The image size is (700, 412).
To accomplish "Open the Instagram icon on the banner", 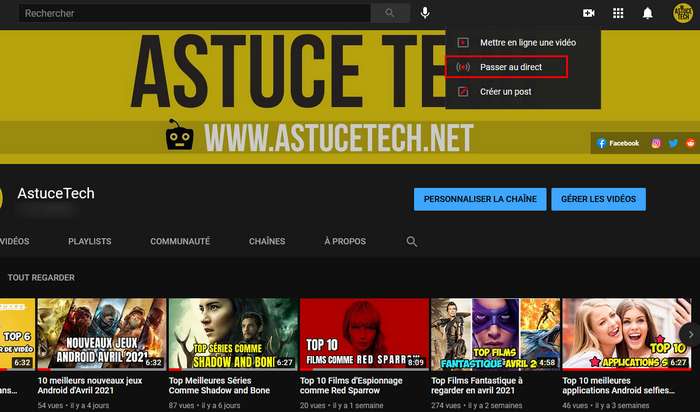I will (x=656, y=143).
